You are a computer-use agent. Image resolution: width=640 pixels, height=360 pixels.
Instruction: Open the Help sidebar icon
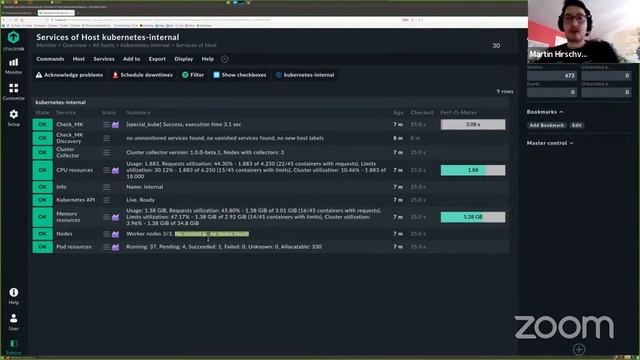tap(13, 296)
